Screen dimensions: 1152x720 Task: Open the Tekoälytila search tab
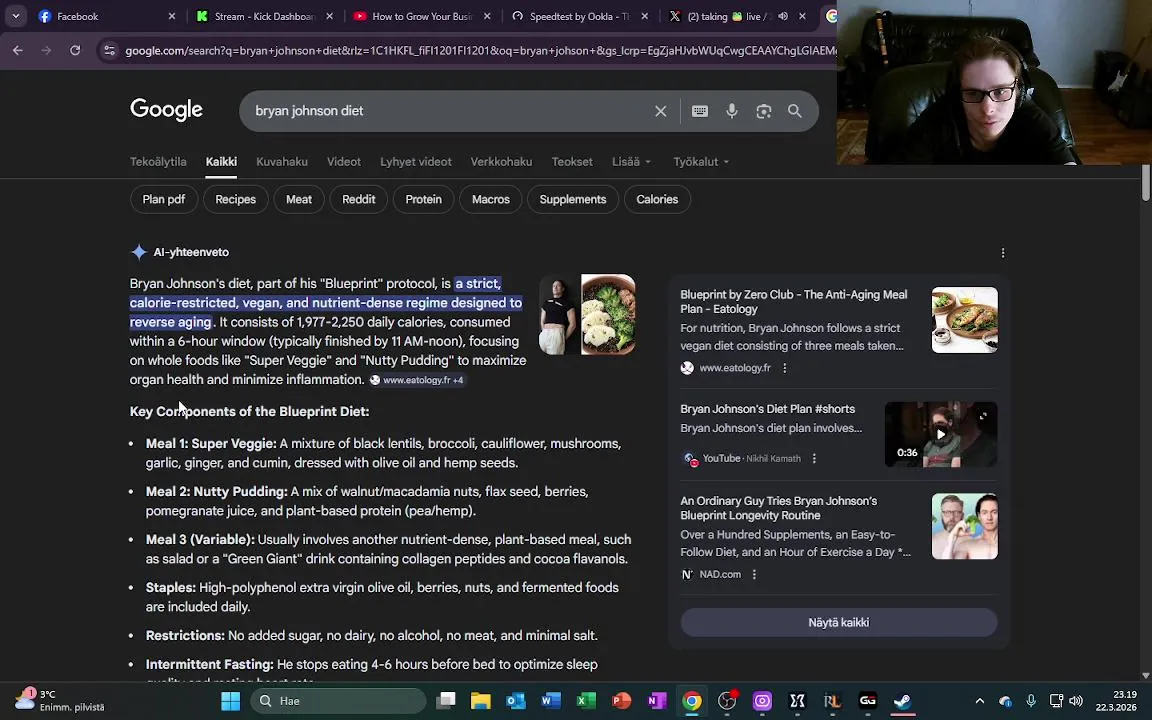coord(158,162)
